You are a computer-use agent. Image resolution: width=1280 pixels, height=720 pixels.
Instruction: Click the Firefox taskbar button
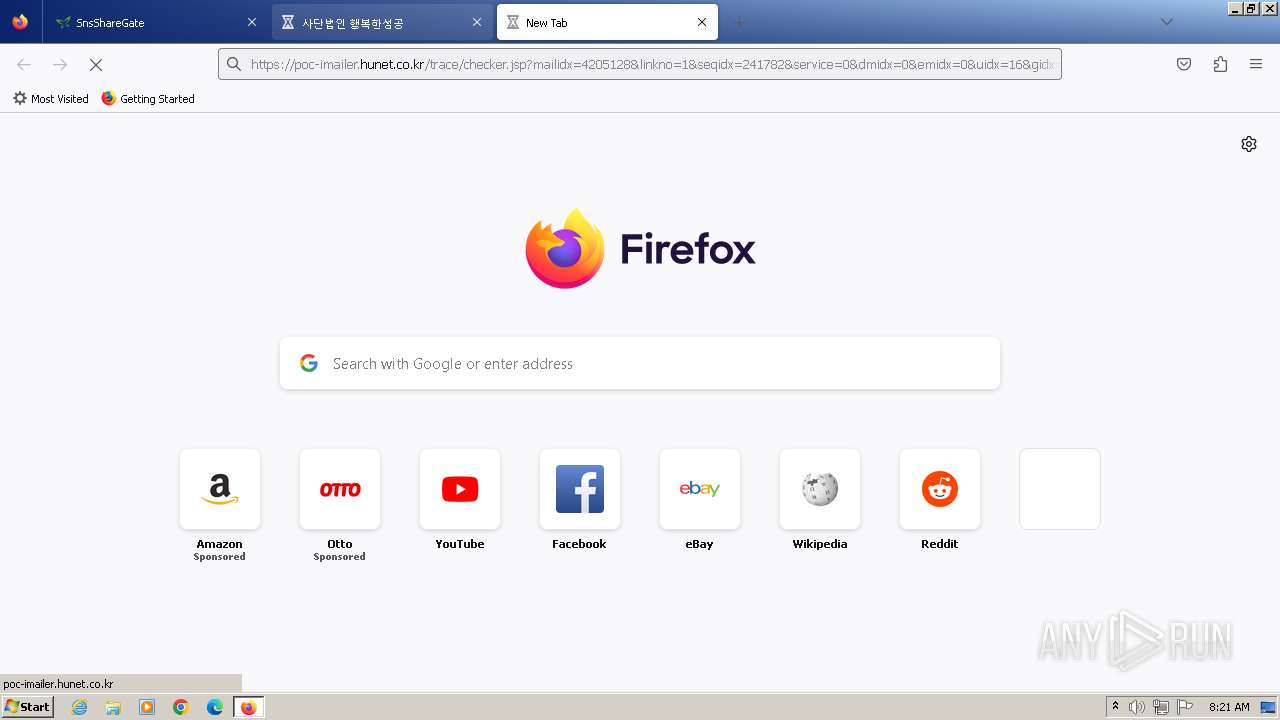coord(249,707)
